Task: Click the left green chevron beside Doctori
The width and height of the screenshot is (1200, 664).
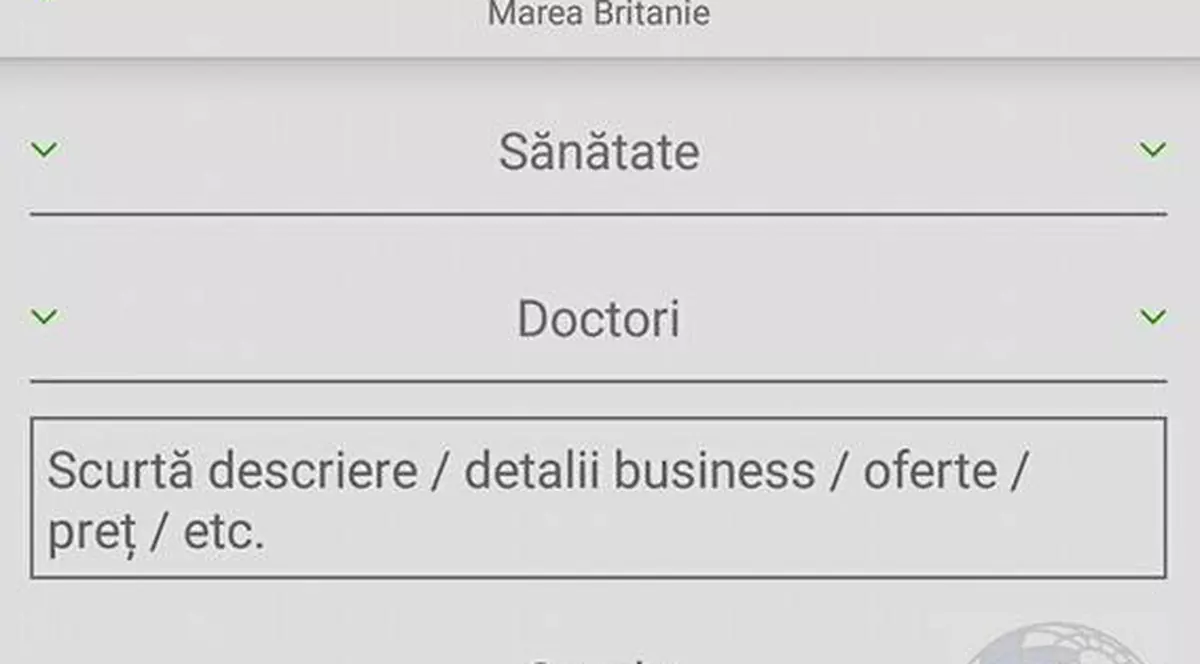Action: (44, 318)
